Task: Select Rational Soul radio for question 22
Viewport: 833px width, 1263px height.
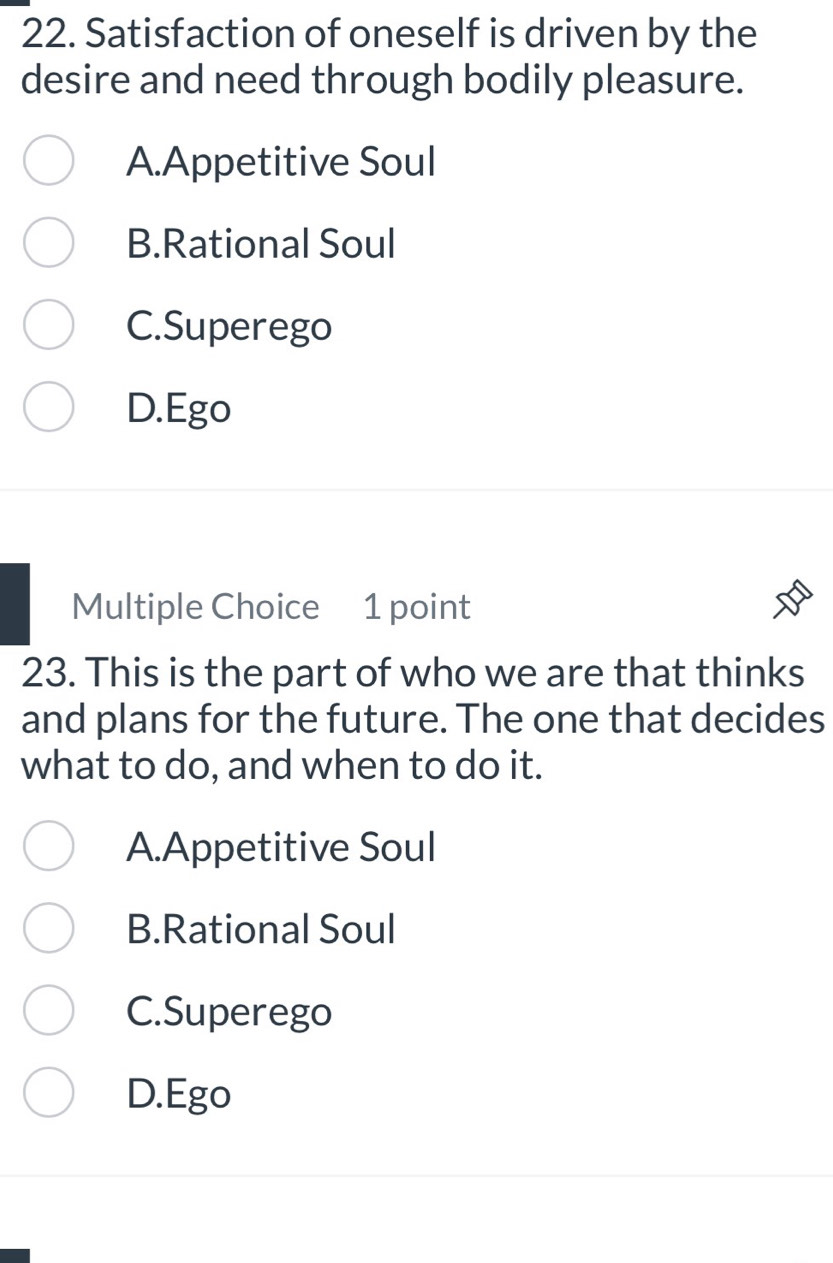Action: point(48,244)
